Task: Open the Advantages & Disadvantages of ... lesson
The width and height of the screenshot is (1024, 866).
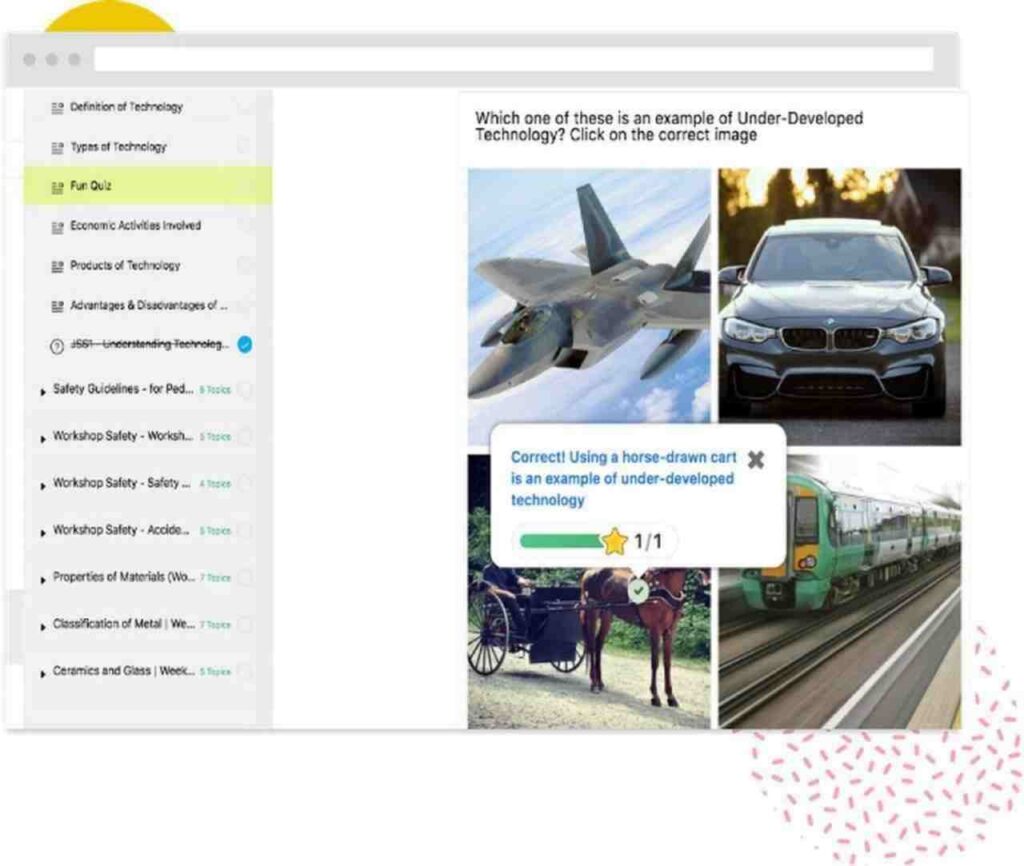Action: (149, 306)
